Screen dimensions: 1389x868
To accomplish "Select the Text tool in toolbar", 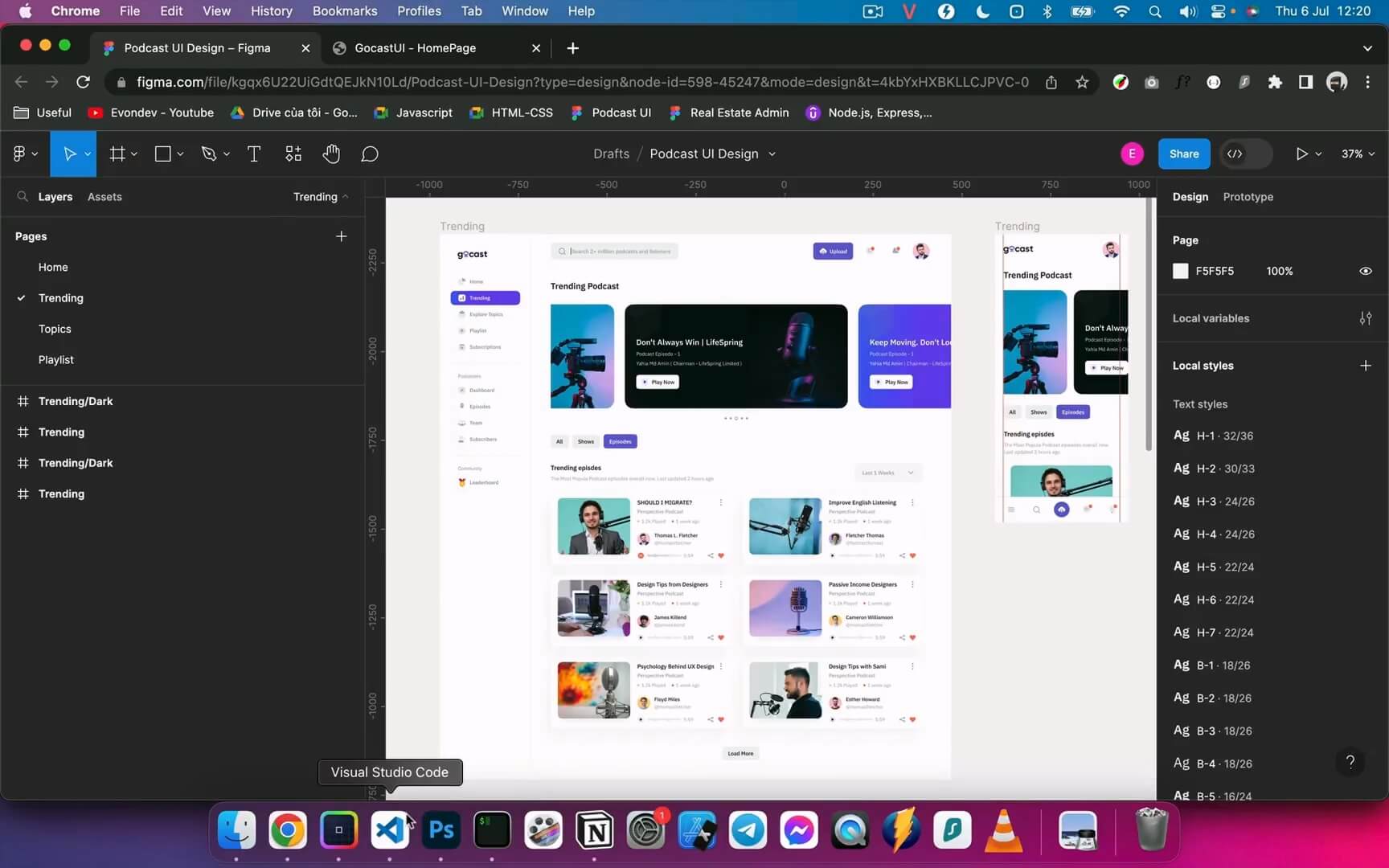I will pyautogui.click(x=253, y=154).
